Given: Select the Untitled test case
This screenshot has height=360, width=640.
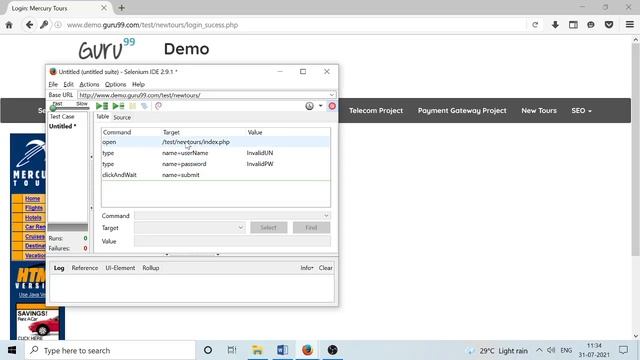Looking at the screenshot, I should tap(63, 126).
